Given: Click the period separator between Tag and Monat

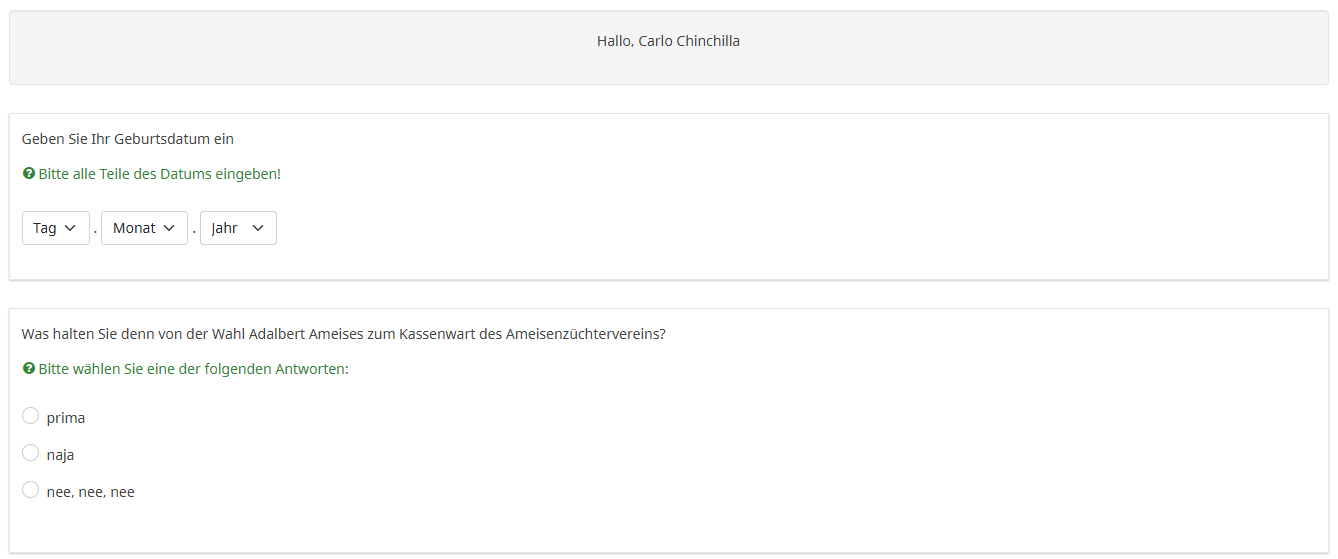Looking at the screenshot, I should coord(95,229).
